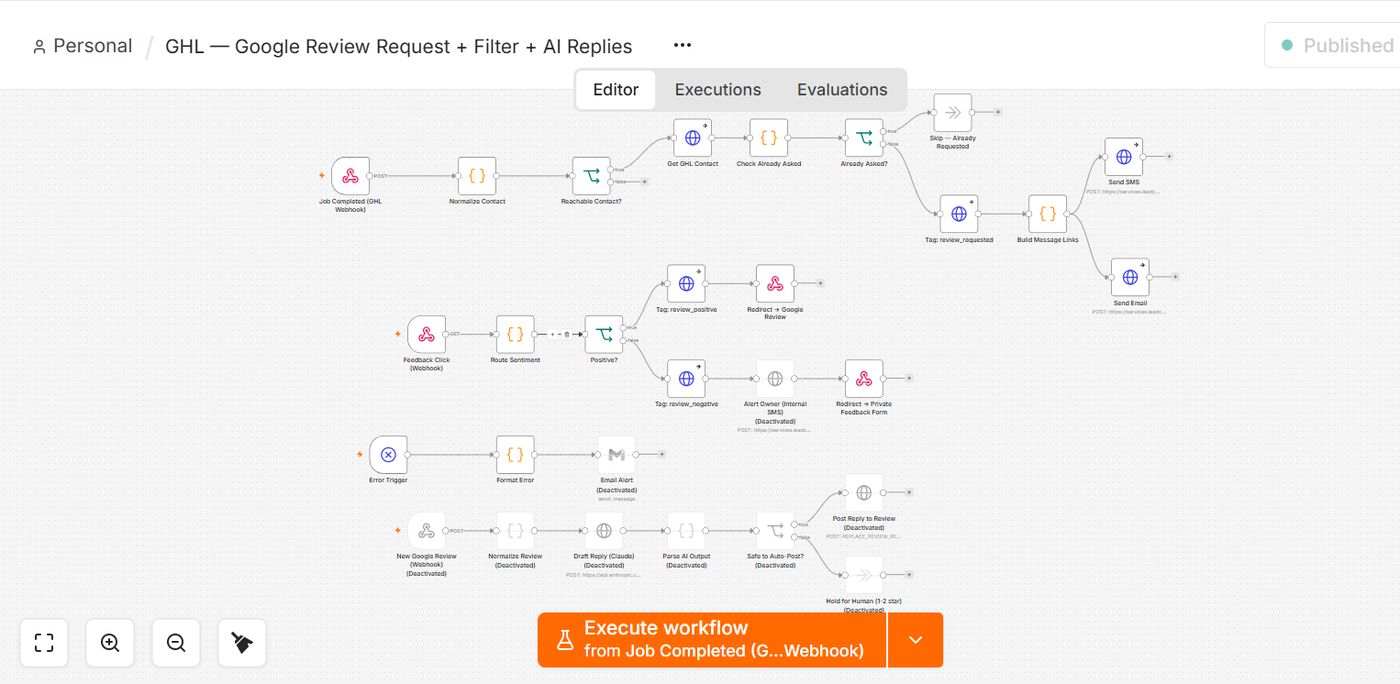Screen dimensions: 1400x684
Task: Select the Redirect → Private Feedback Form node
Action: [x=863, y=379]
